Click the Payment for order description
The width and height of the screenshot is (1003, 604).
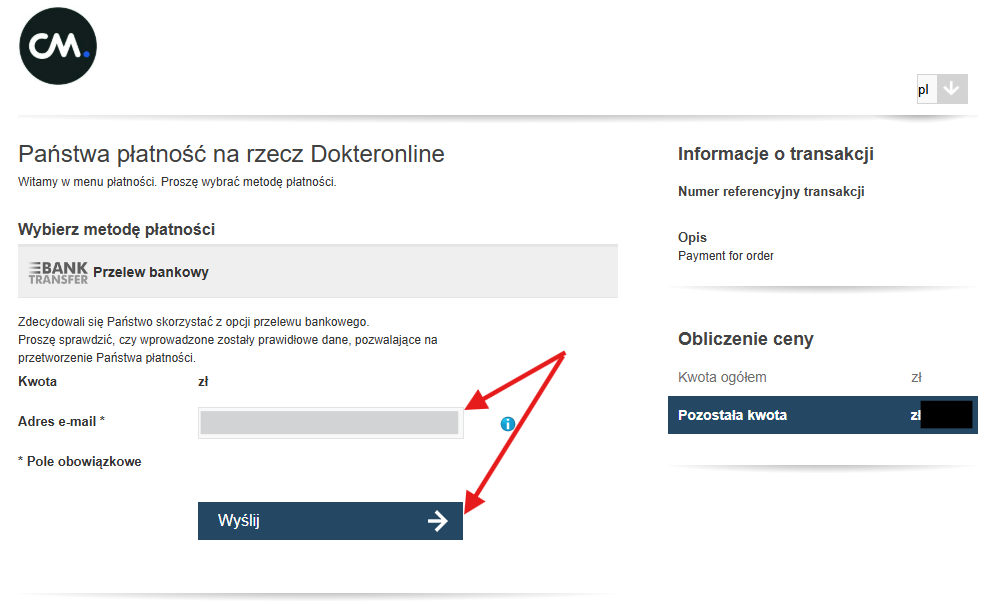point(725,256)
